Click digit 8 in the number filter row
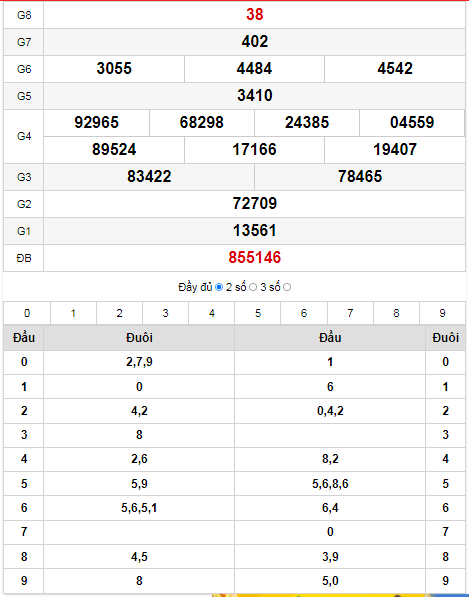 (x=396, y=313)
